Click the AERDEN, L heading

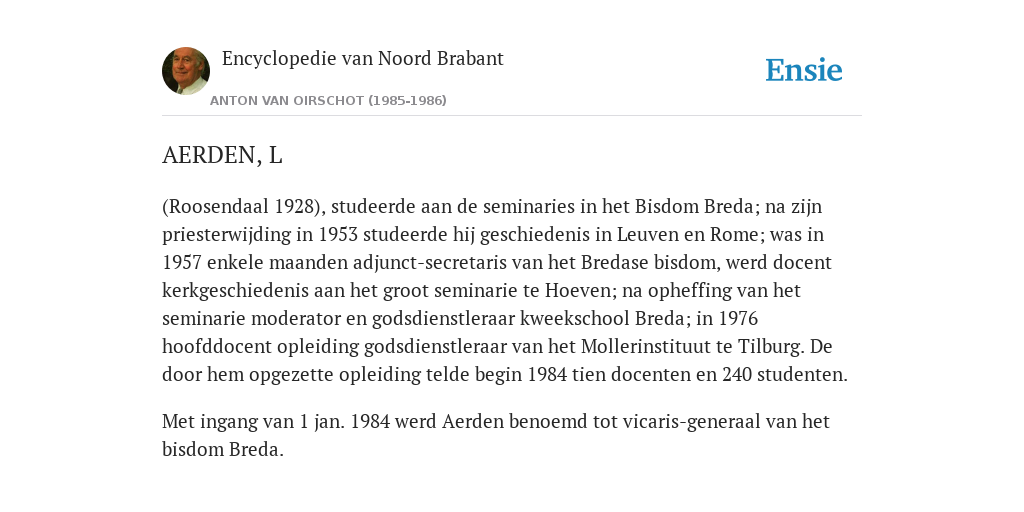[222, 155]
